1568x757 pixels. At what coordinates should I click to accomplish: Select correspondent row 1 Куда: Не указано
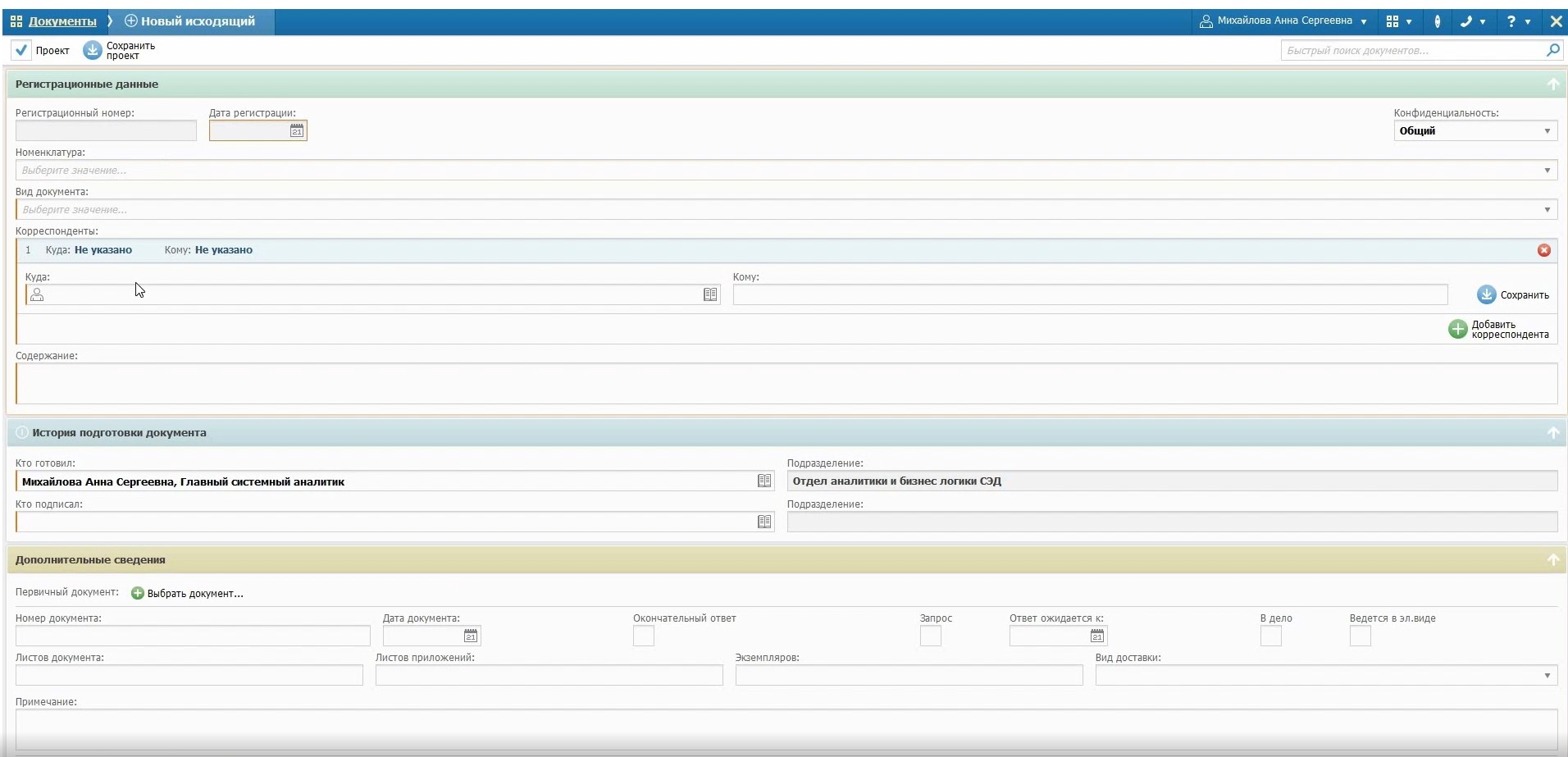pyautogui.click(x=89, y=250)
